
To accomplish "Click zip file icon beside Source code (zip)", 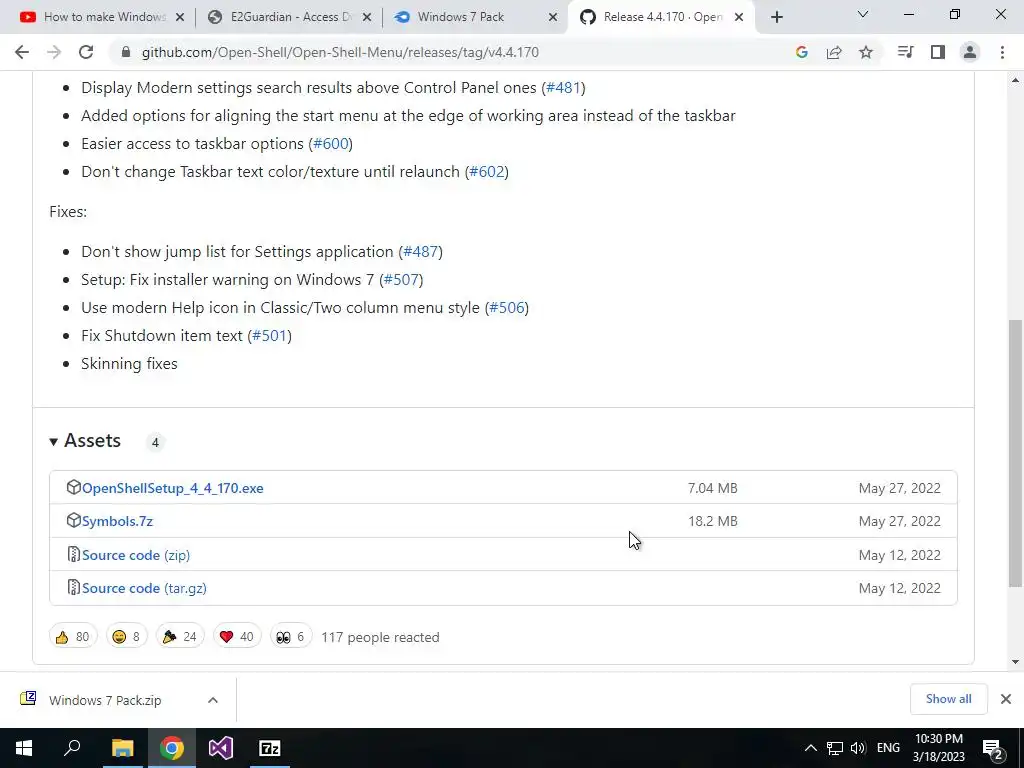I will click(x=74, y=554).
